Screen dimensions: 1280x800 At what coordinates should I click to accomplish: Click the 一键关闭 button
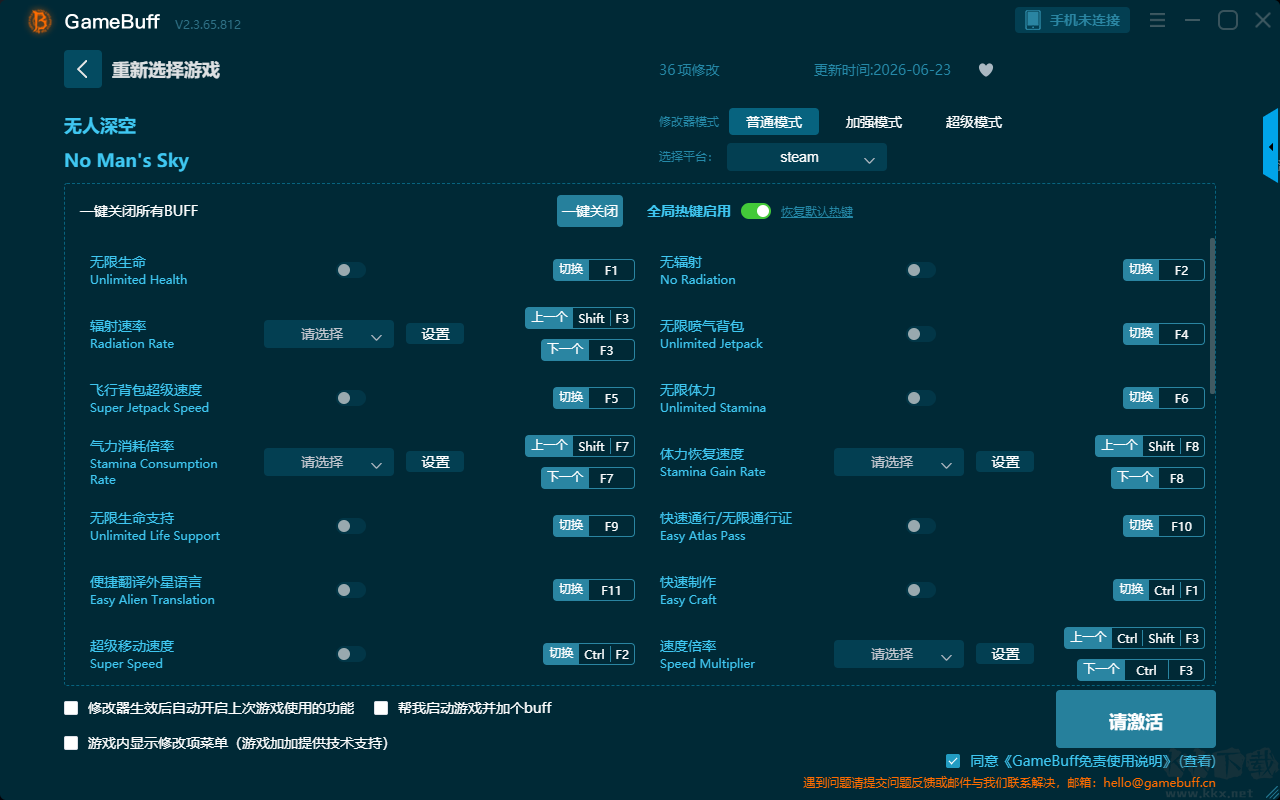[590, 211]
